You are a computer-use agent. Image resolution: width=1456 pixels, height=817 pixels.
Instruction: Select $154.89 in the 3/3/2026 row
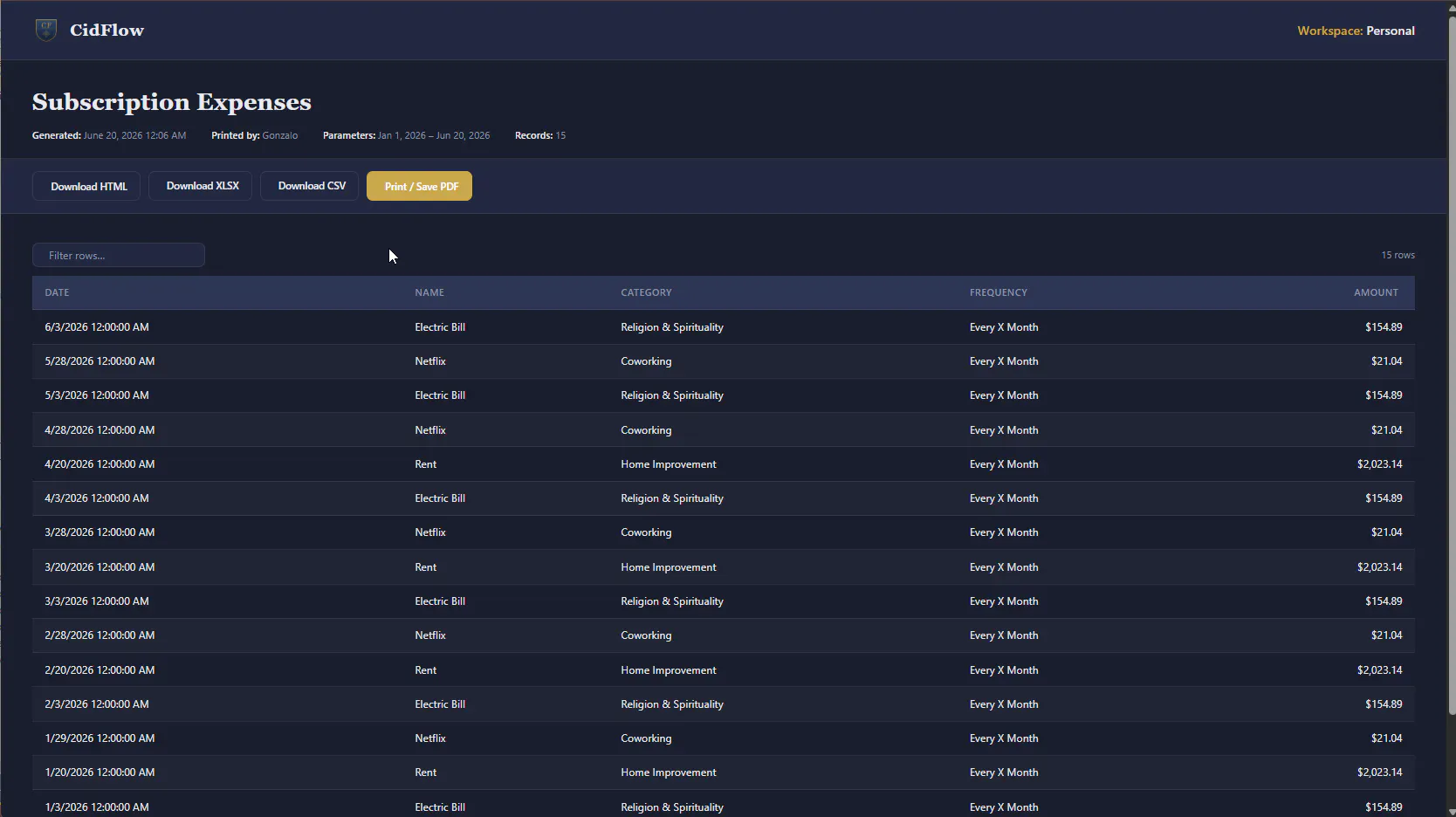click(1384, 601)
